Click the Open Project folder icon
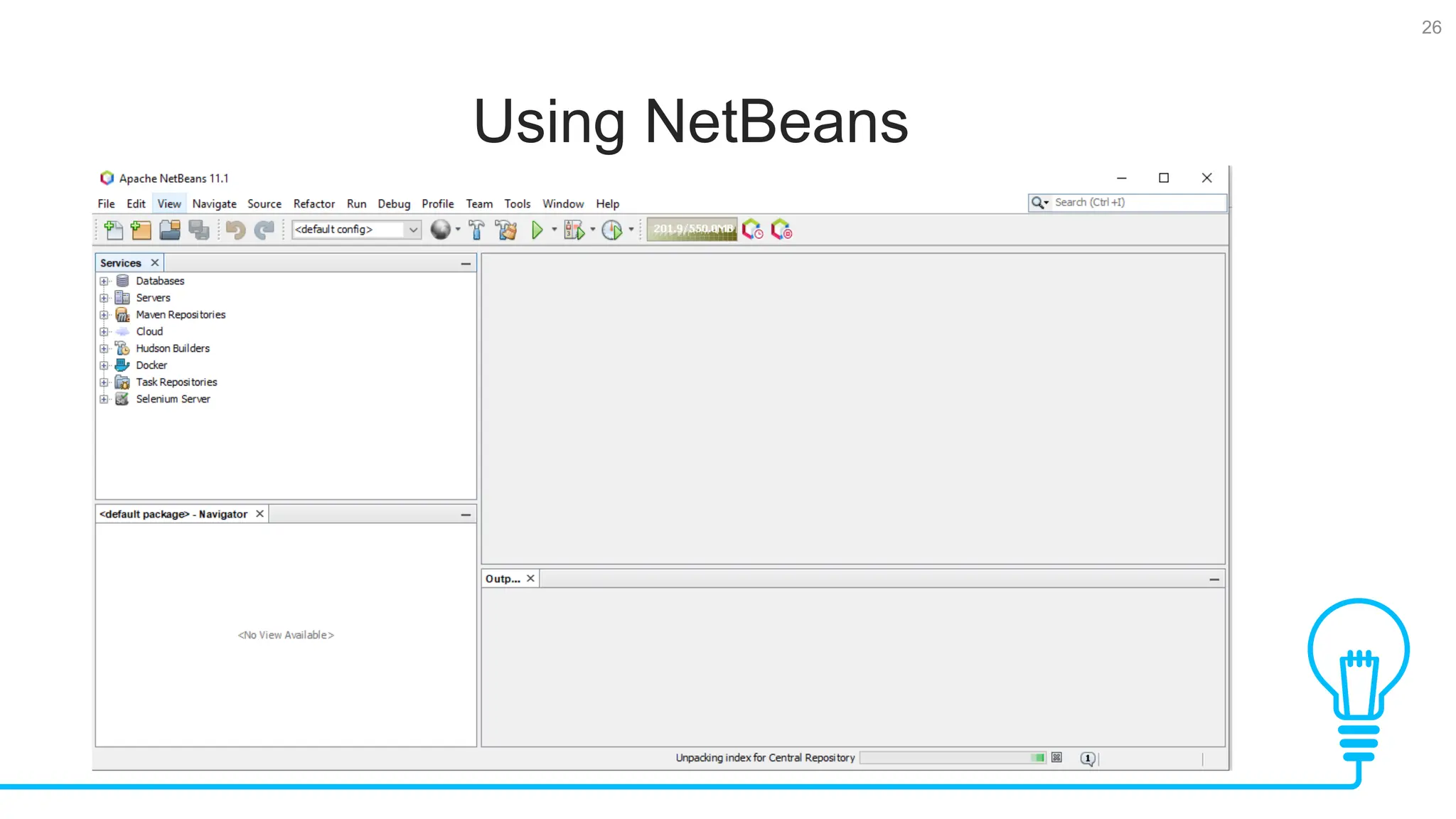Viewport: 1456px width, 819px height. point(170,230)
